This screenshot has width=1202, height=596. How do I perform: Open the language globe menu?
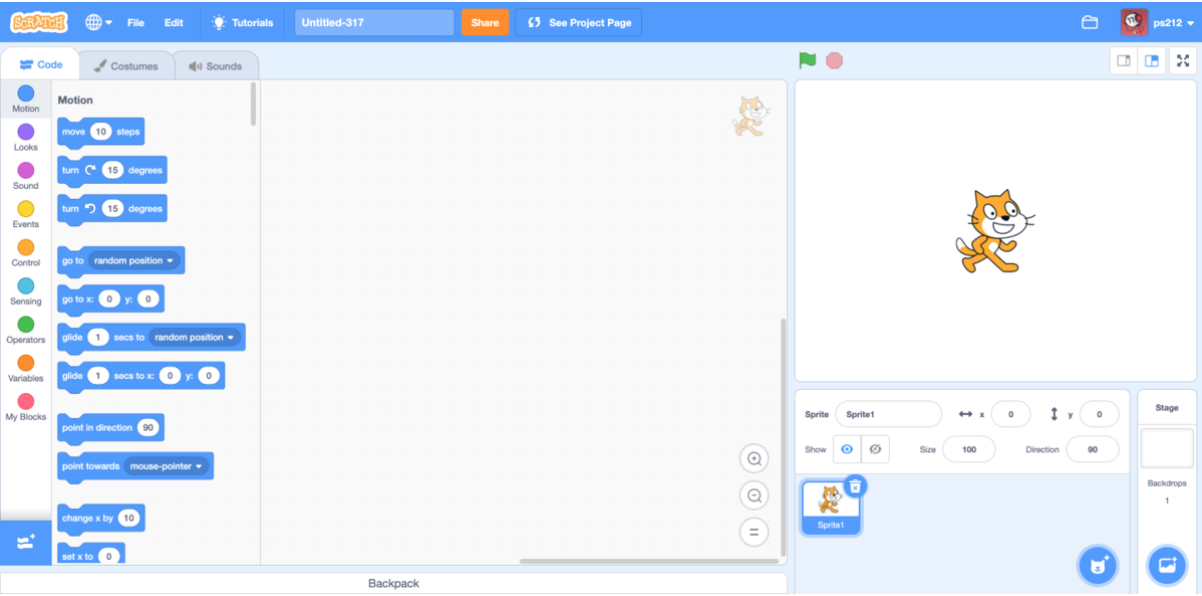[x=98, y=22]
